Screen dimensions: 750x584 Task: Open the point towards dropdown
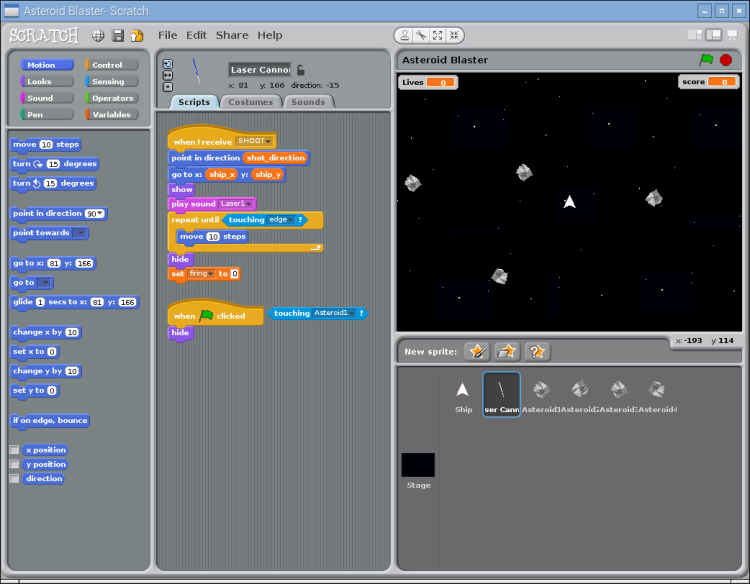(80, 233)
